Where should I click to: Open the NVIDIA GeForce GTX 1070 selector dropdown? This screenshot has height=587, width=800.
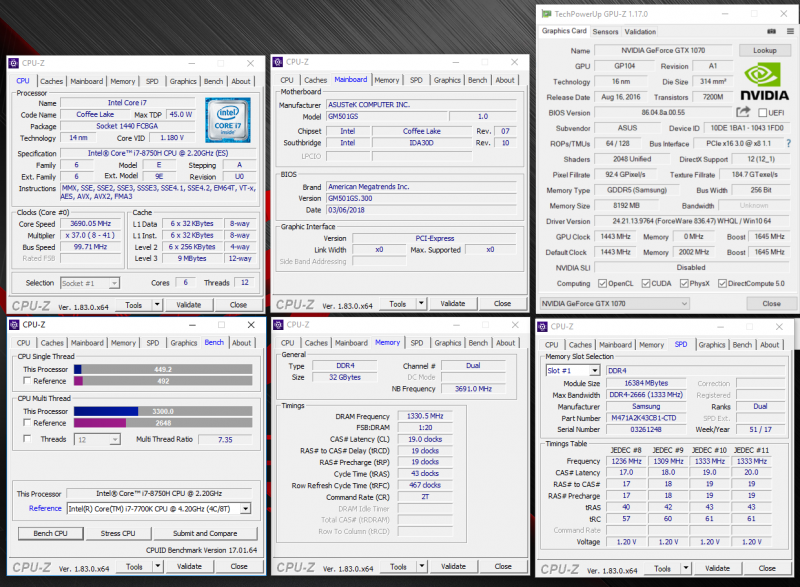(x=614, y=303)
